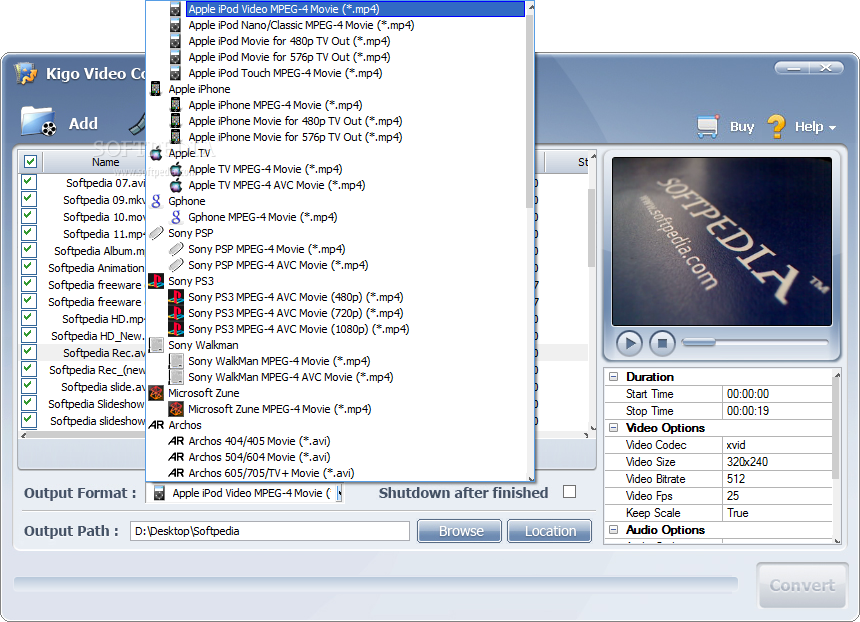Image resolution: width=860 pixels, height=622 pixels.
Task: Toggle the select-all checkbox in Name header
Action: pyautogui.click(x=30, y=161)
